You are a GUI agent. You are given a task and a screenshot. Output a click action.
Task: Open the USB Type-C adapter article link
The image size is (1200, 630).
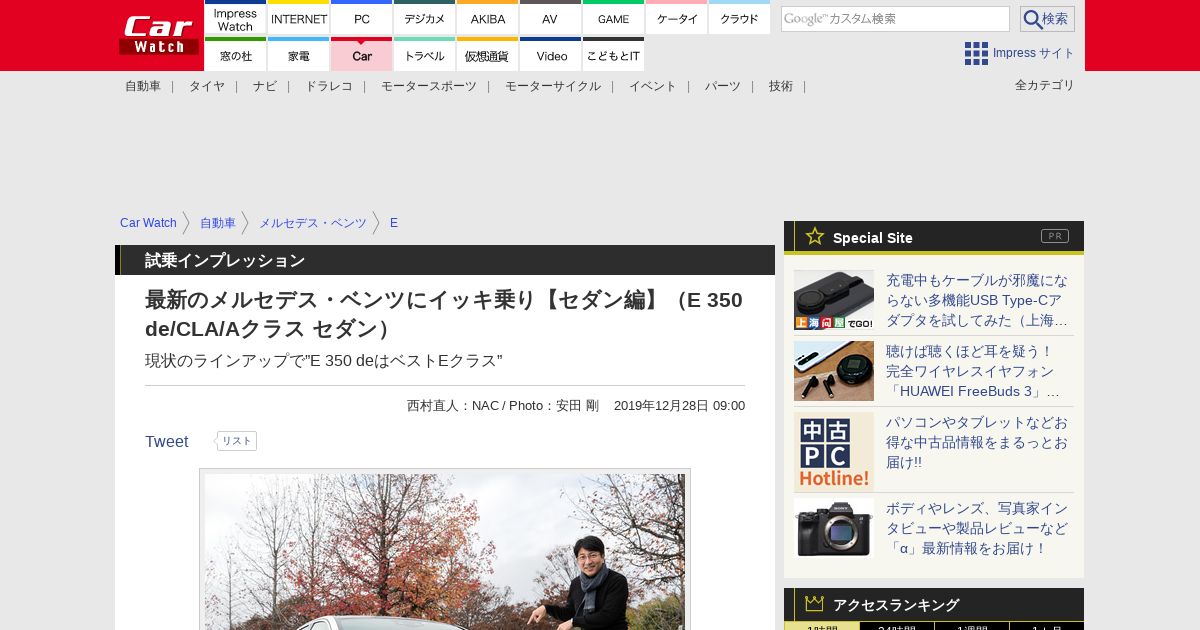(977, 300)
